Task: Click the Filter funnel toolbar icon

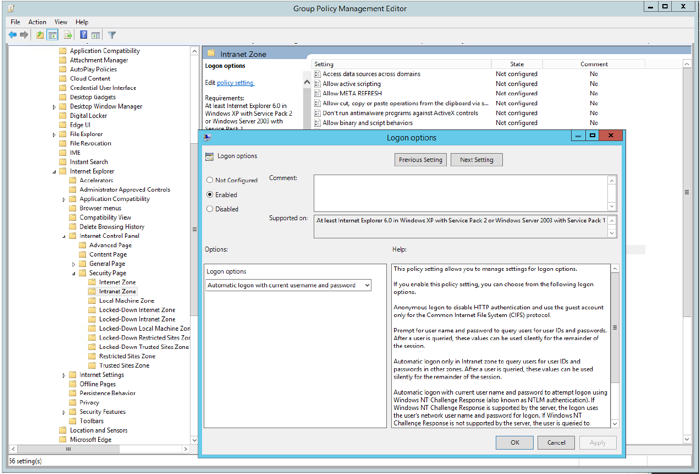Action: click(112, 34)
